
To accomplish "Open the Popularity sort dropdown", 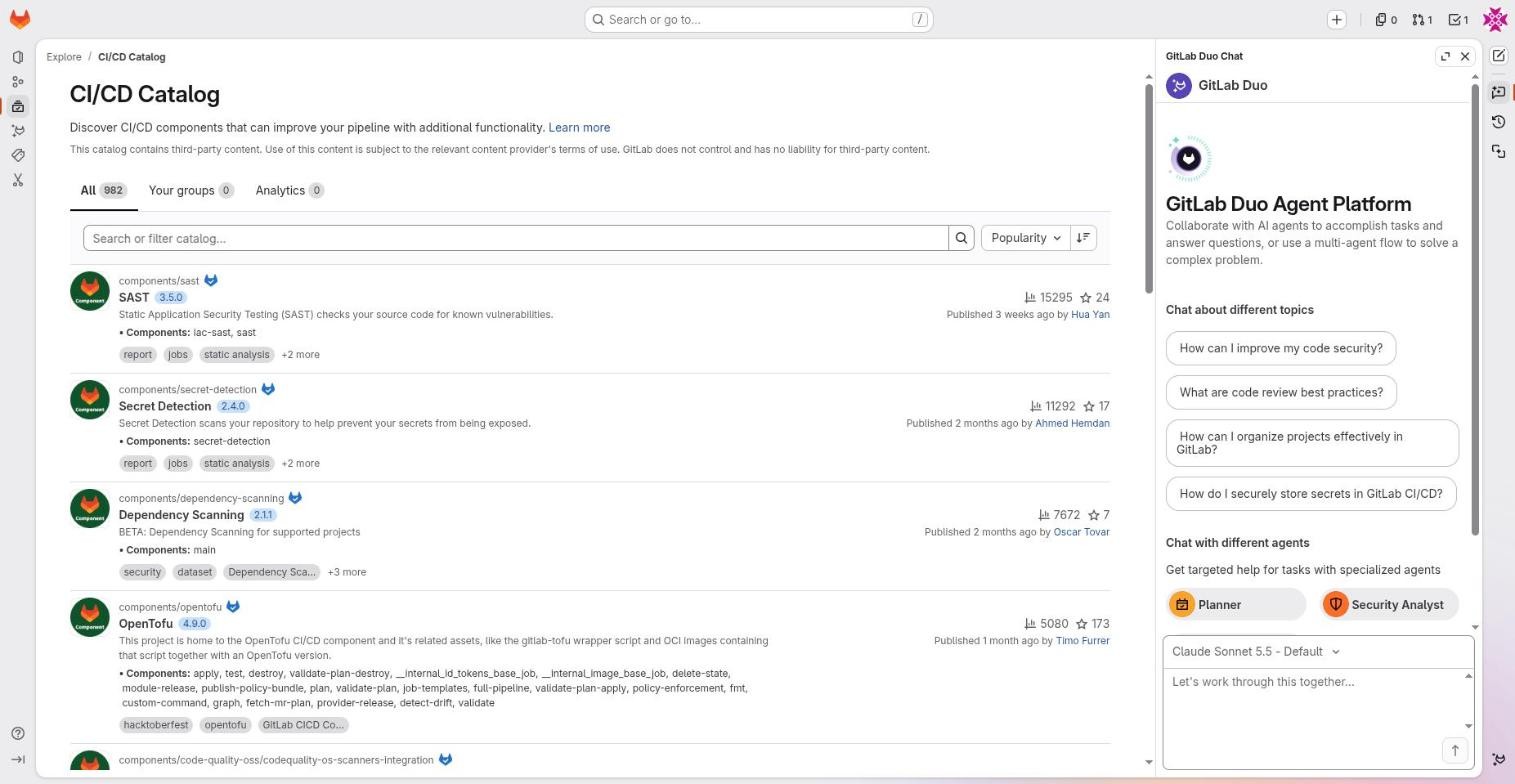I will [x=1025, y=238].
